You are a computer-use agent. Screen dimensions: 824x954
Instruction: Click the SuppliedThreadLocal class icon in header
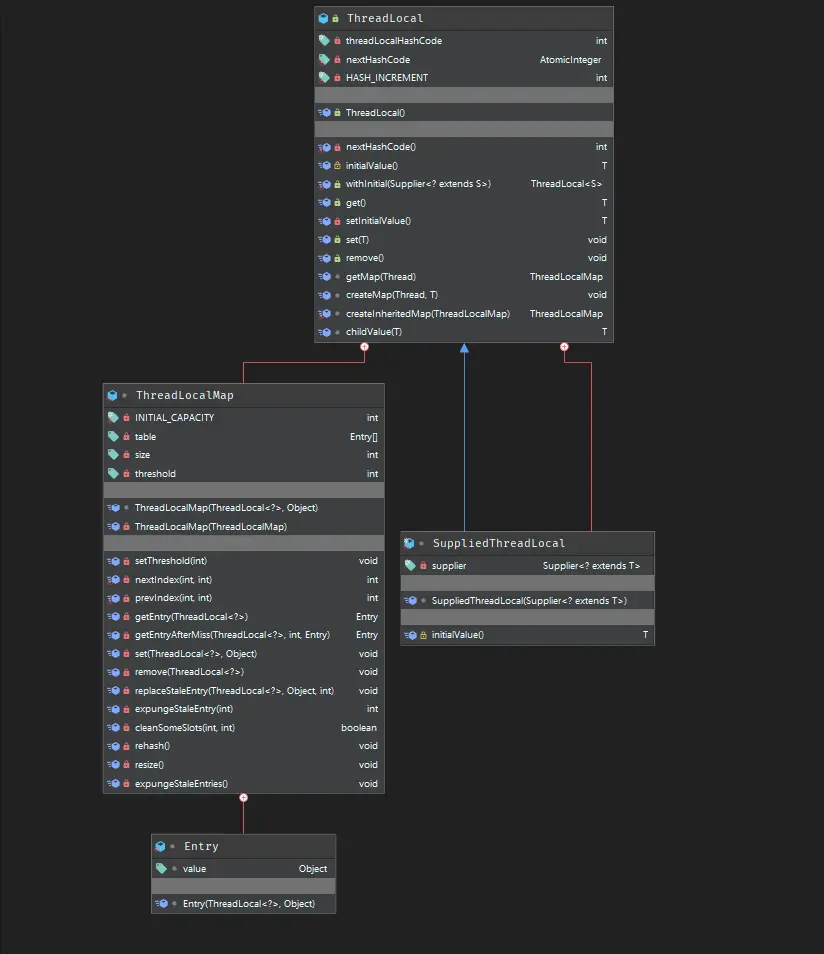point(409,543)
